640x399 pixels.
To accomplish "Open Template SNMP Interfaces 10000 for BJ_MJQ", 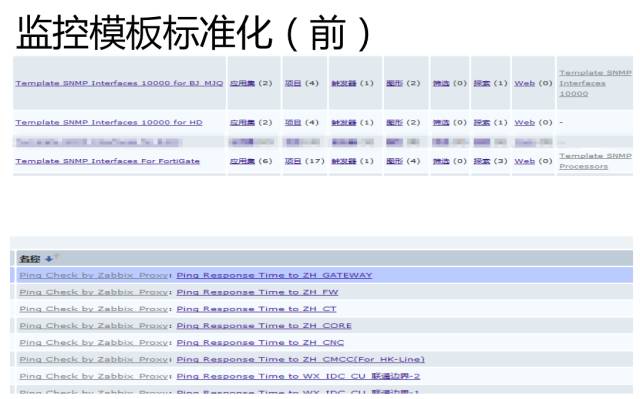I will click(119, 83).
